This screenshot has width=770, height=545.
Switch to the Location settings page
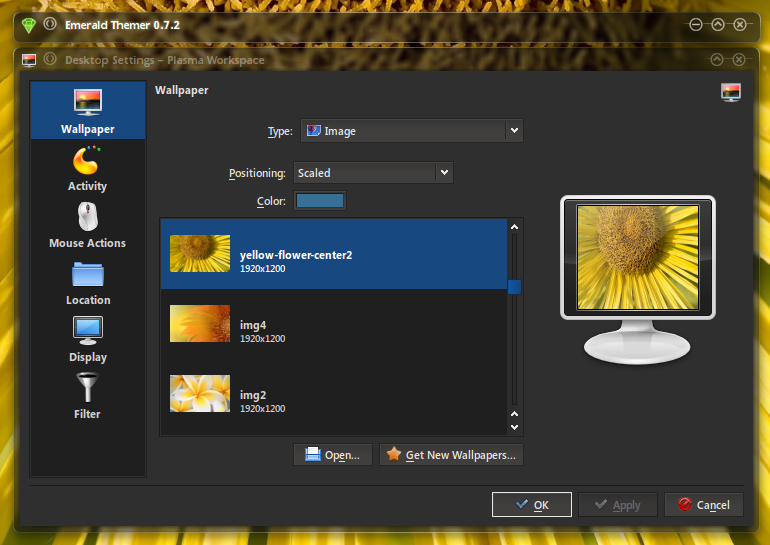click(x=88, y=283)
